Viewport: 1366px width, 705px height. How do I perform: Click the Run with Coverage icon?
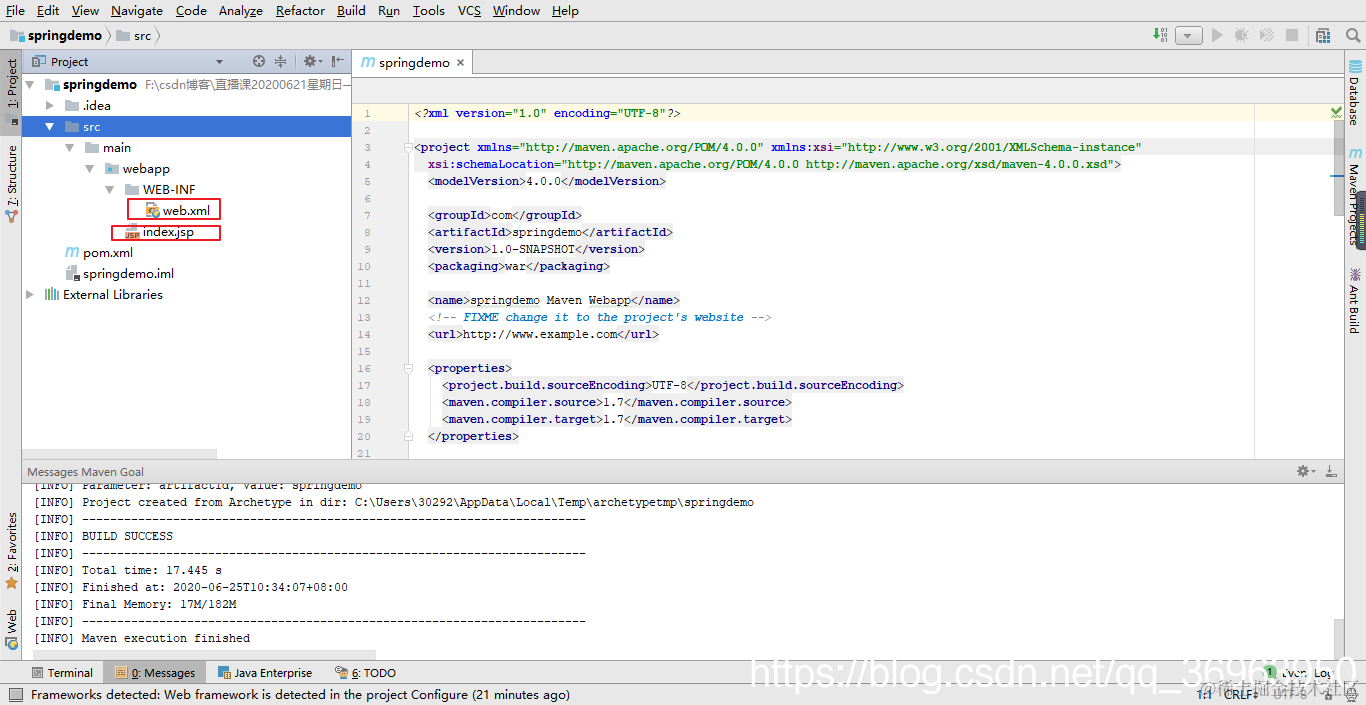click(1267, 35)
